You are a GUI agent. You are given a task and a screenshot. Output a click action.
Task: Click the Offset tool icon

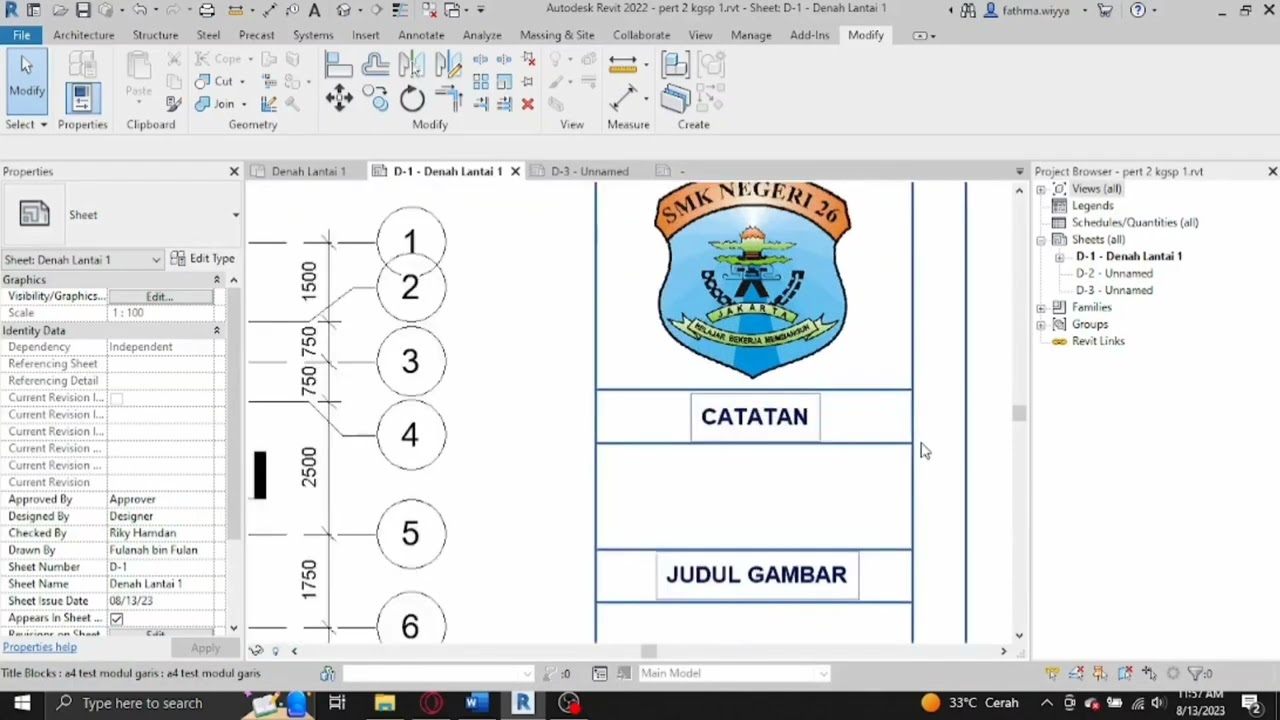375,66
